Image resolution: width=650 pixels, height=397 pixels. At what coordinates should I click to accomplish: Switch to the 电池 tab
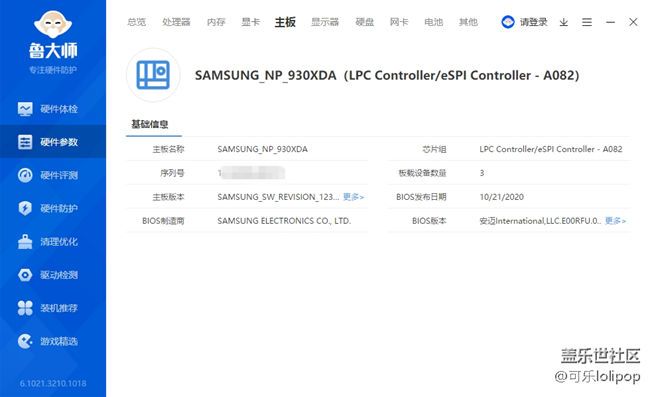click(434, 22)
